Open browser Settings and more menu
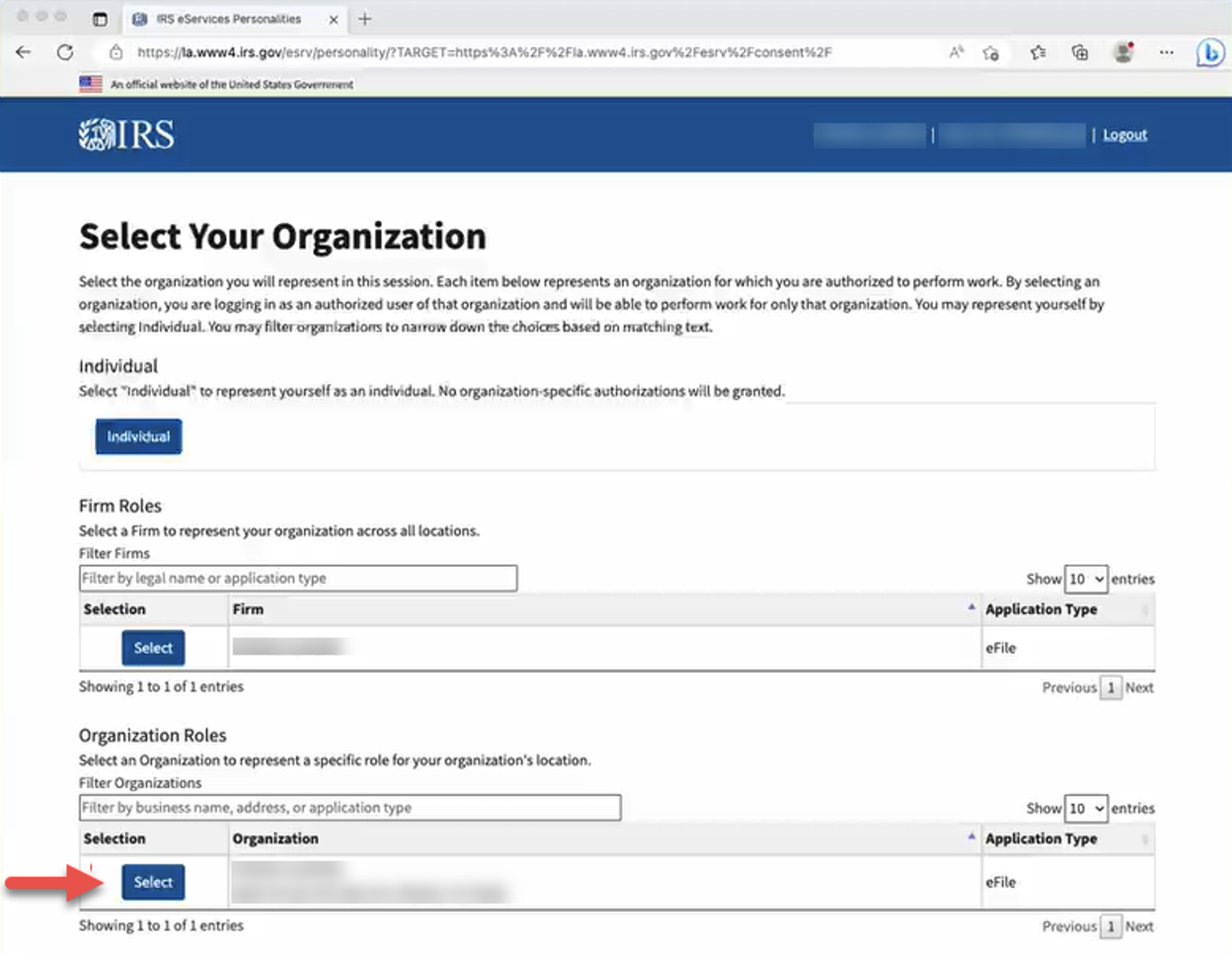This screenshot has height=954, width=1232. point(1166,52)
